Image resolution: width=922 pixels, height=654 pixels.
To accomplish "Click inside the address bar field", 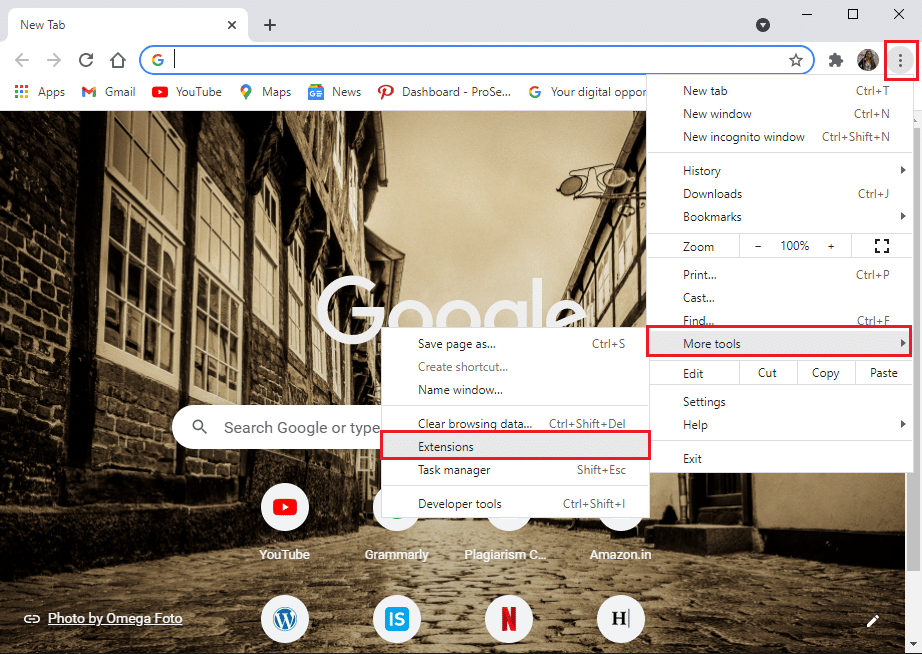I will pyautogui.click(x=470, y=60).
